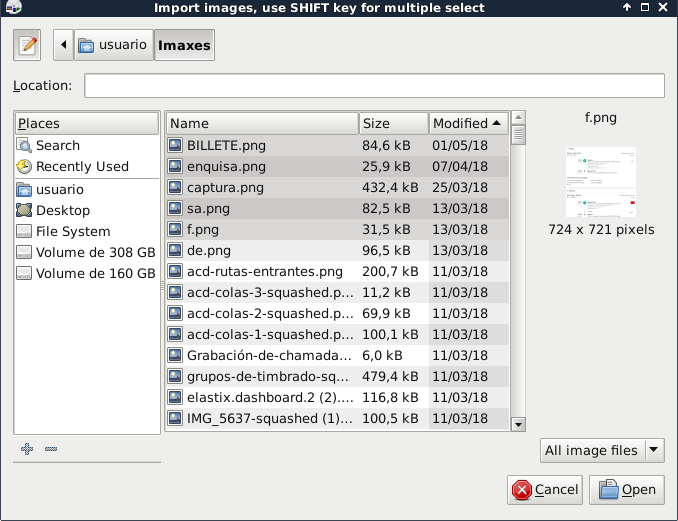Select the Imaxes path button

(x=184, y=45)
